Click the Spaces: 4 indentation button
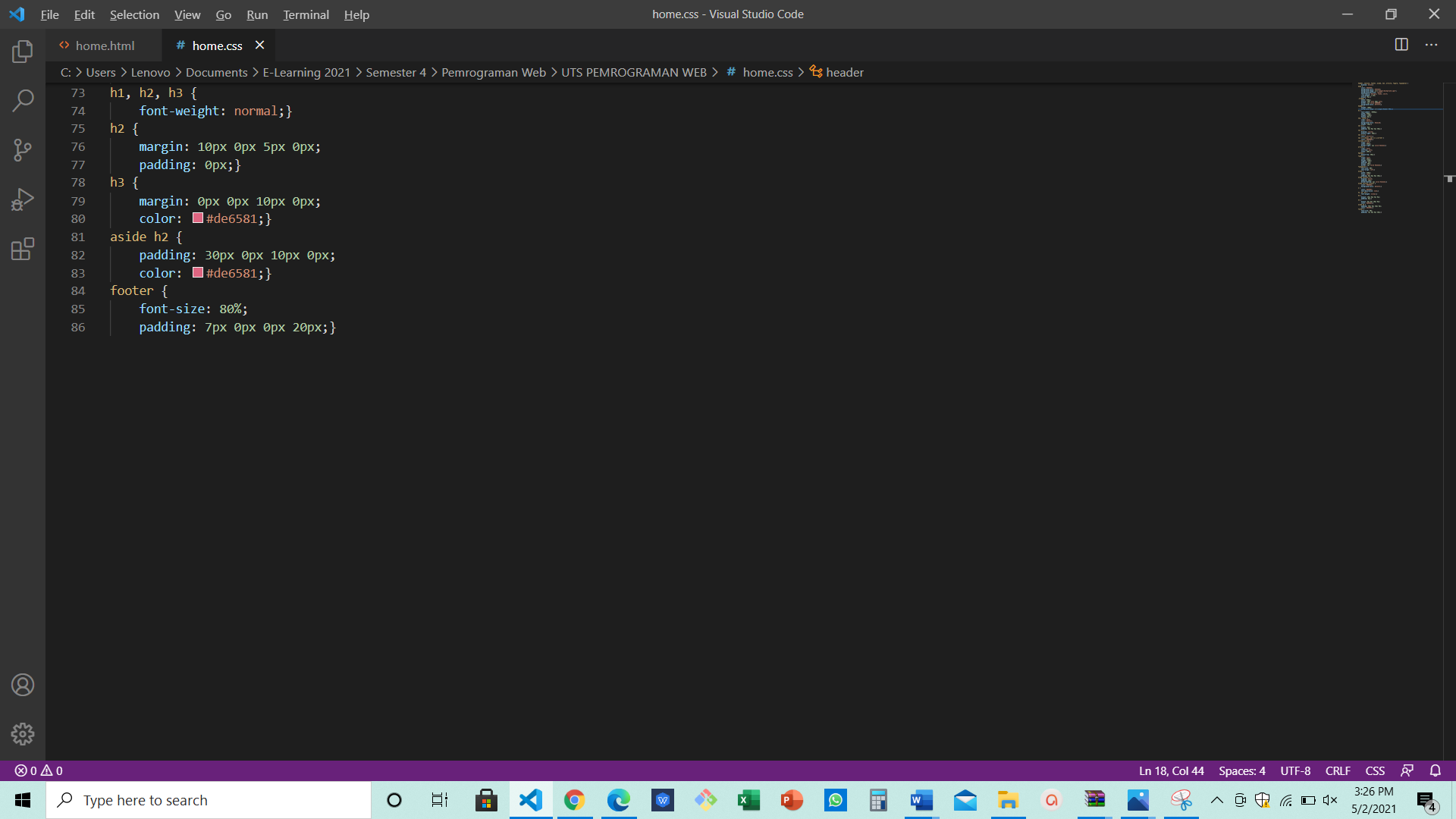Screen dimensions: 1456x819 [x=1241, y=770]
